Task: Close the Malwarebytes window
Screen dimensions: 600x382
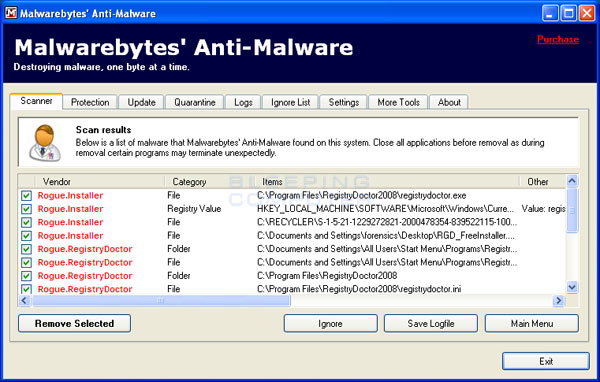Action: coord(587,13)
